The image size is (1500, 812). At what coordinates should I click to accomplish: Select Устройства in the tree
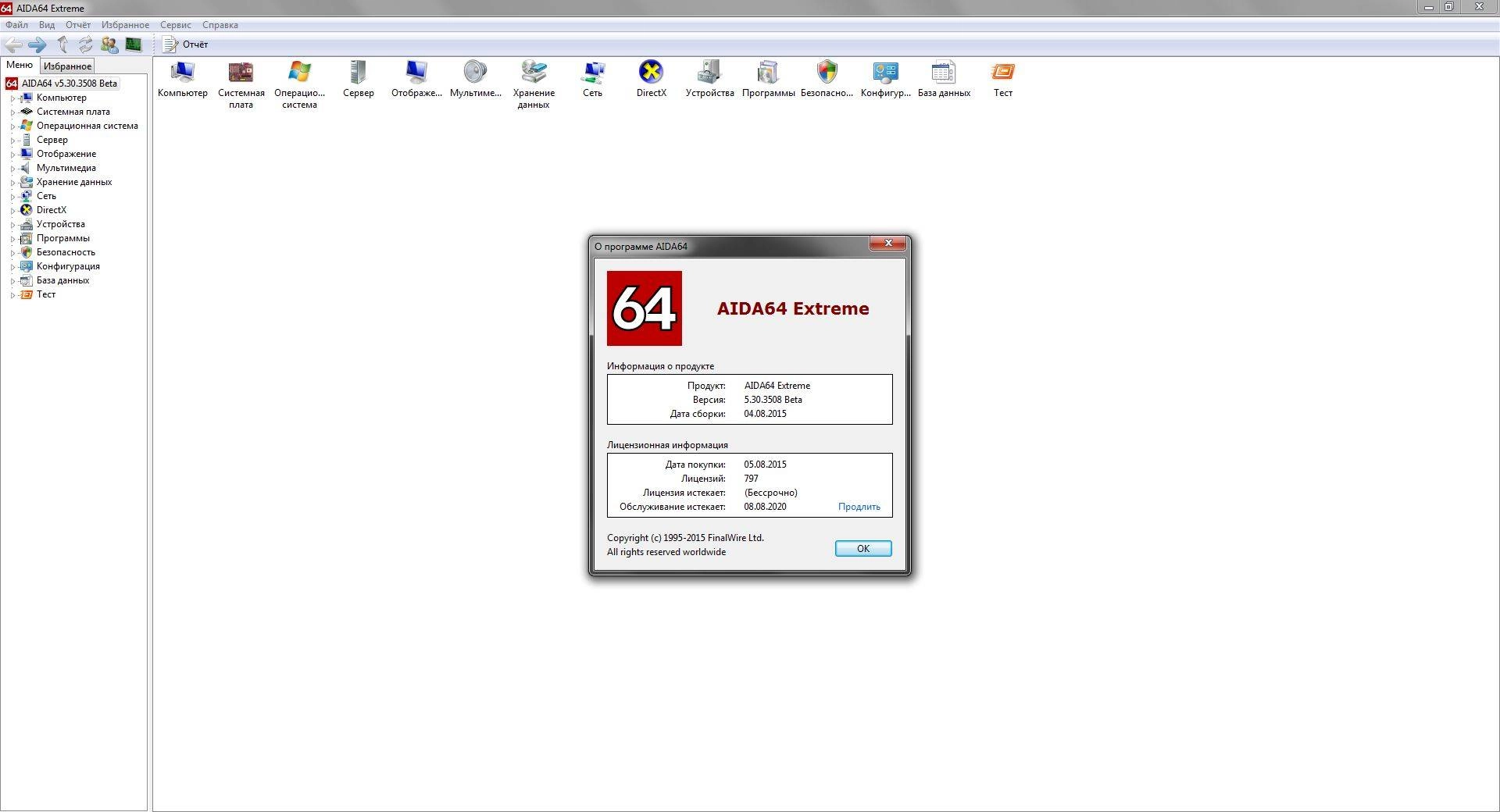60,224
